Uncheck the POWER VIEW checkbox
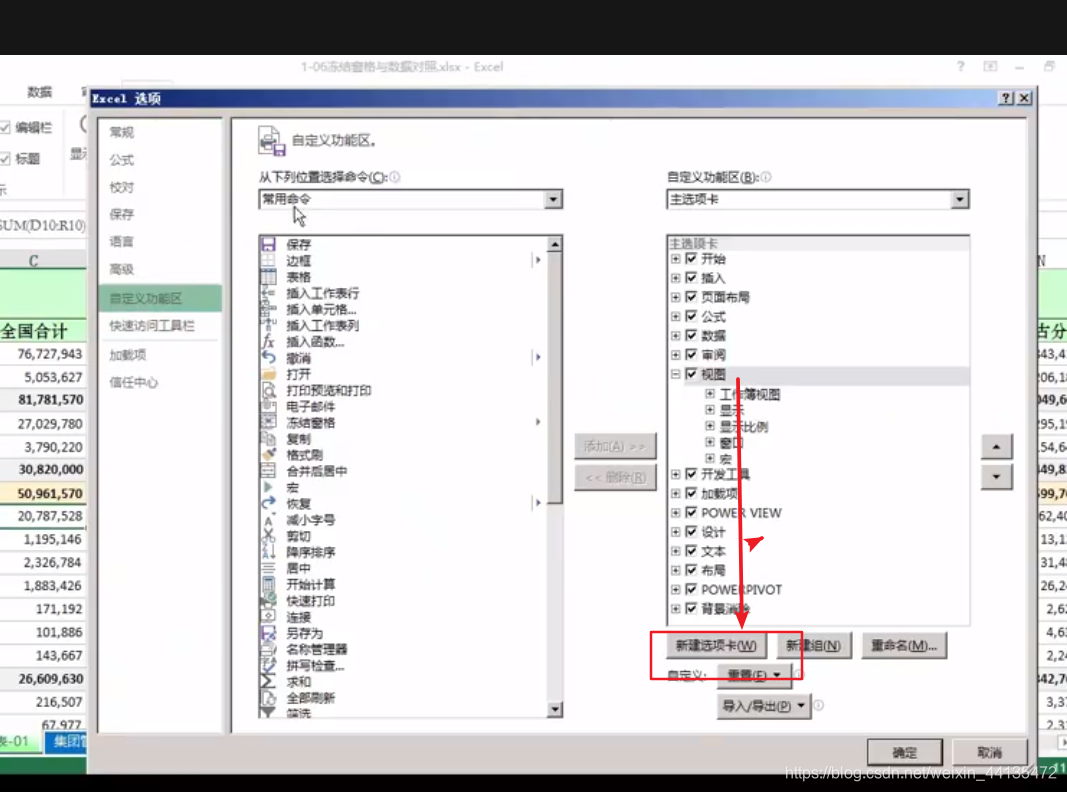1067x792 pixels. (691, 512)
